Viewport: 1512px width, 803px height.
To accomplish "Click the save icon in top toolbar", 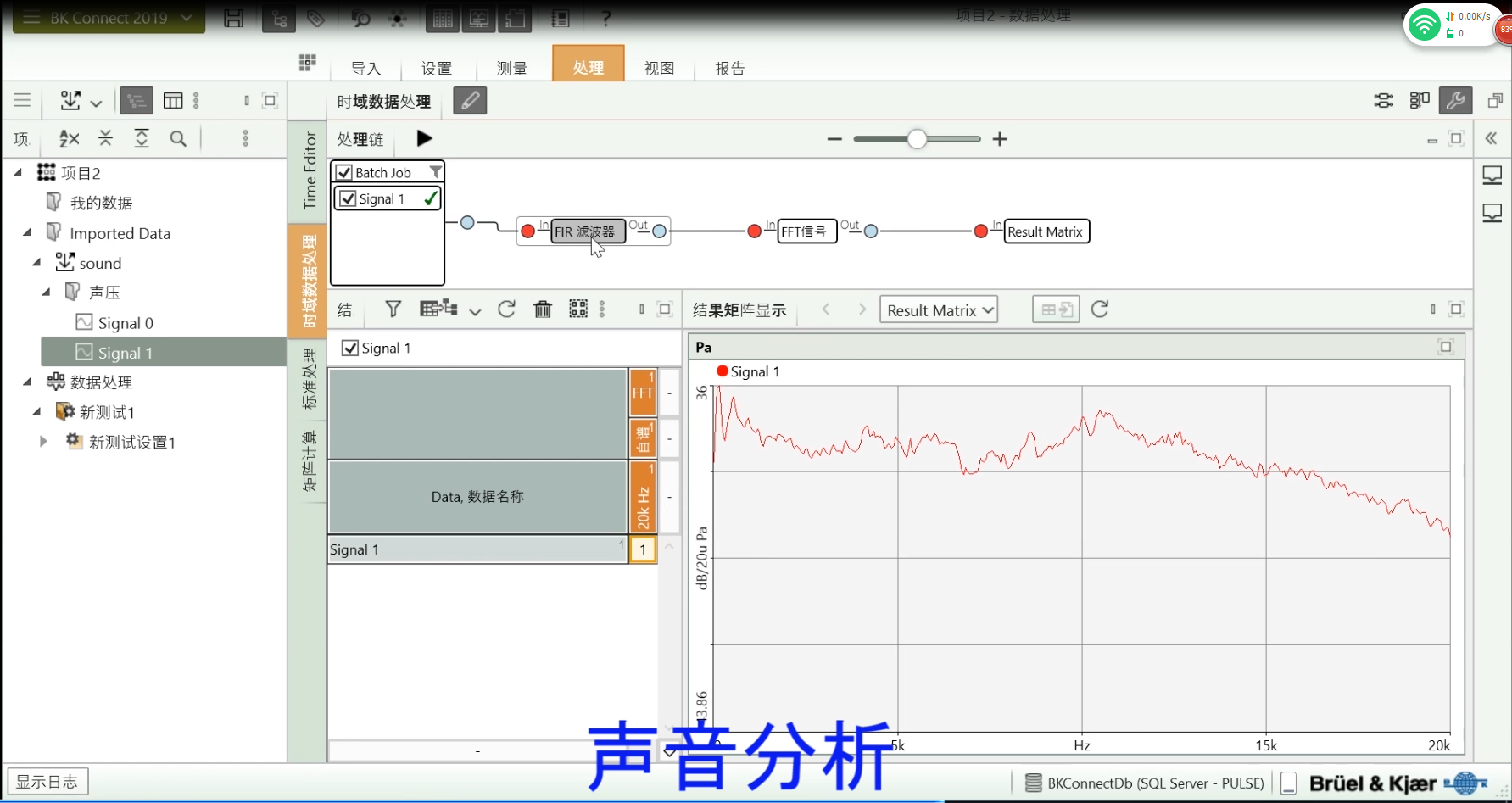I will pyautogui.click(x=234, y=19).
